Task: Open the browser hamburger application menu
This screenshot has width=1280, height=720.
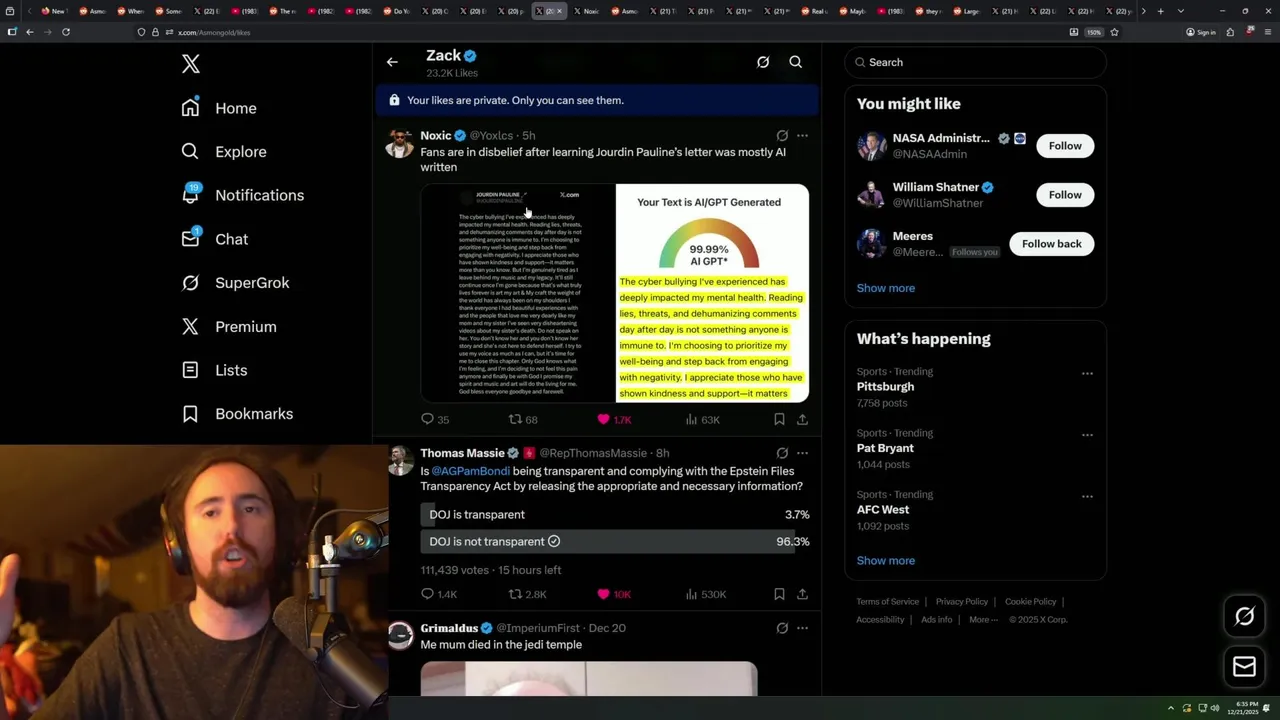Action: (1266, 32)
